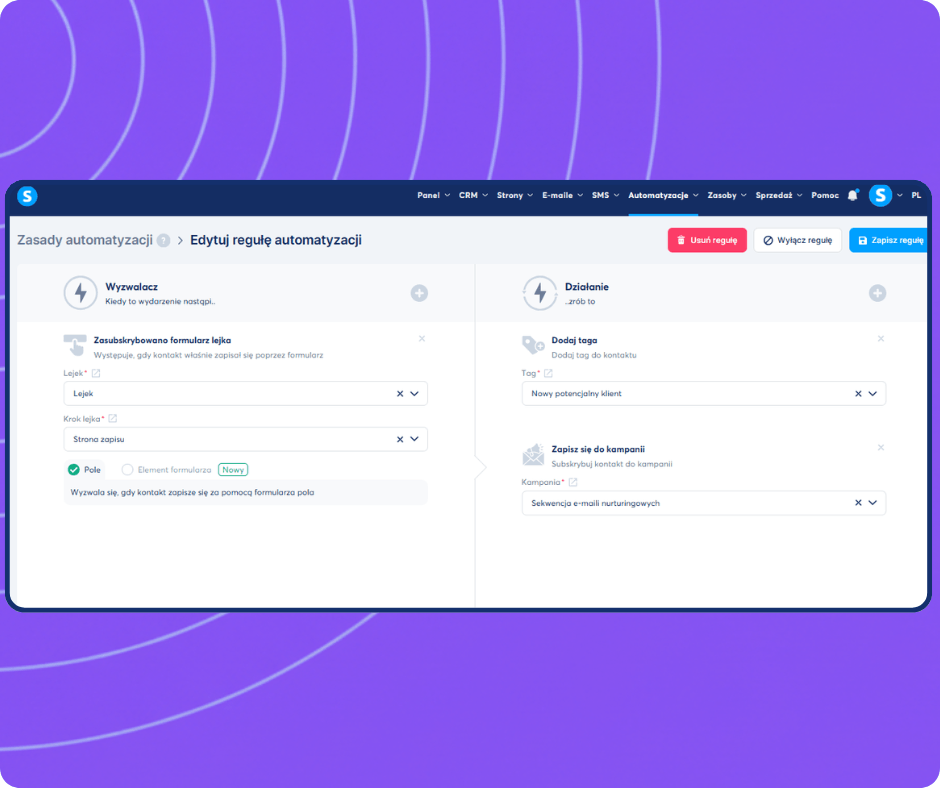Screen dimensions: 940x788
Task: Click help icon beside Zasady automatyzacji
Action: coord(163,240)
